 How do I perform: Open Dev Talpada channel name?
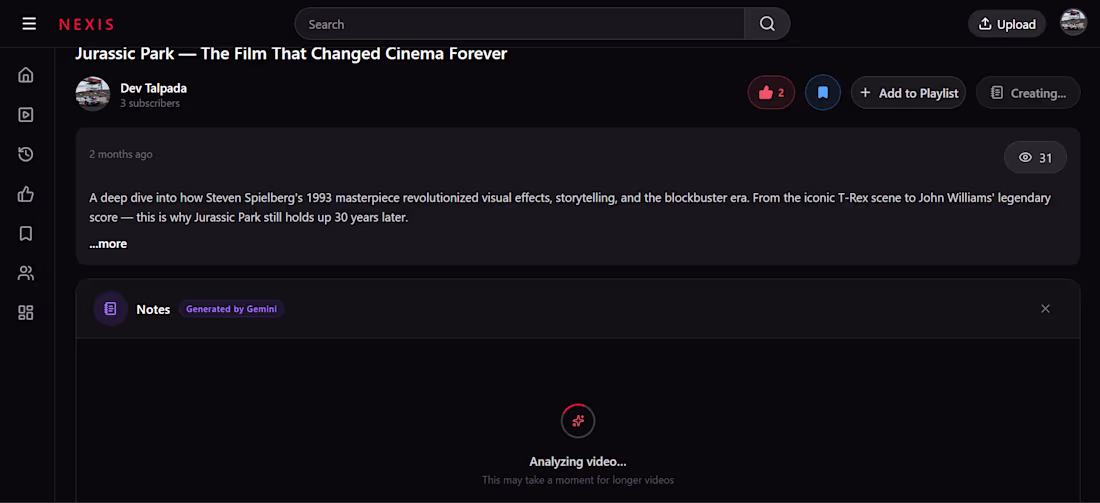coord(154,88)
